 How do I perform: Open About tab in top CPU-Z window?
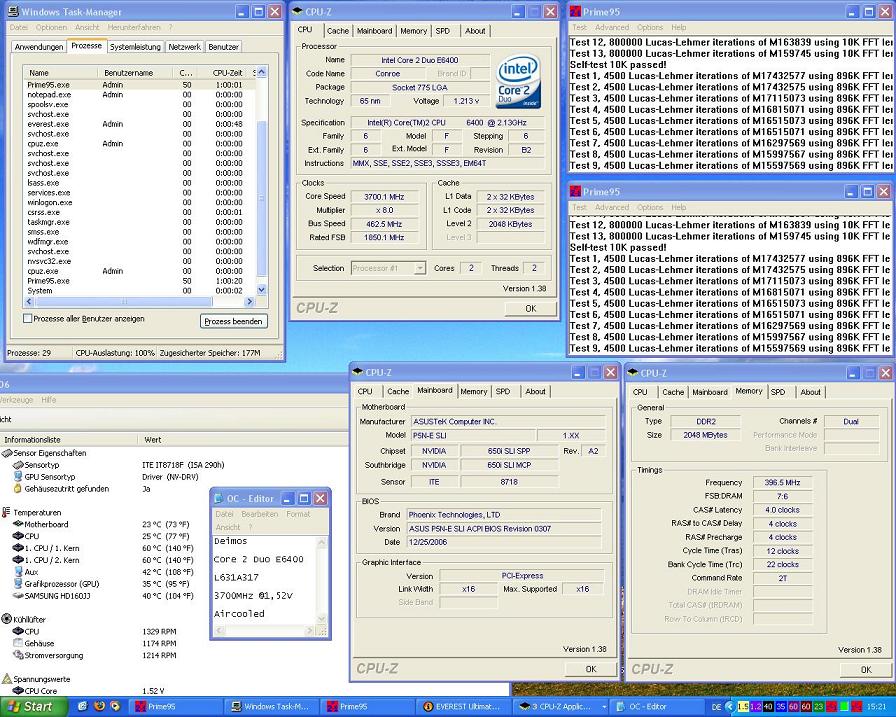(x=475, y=31)
